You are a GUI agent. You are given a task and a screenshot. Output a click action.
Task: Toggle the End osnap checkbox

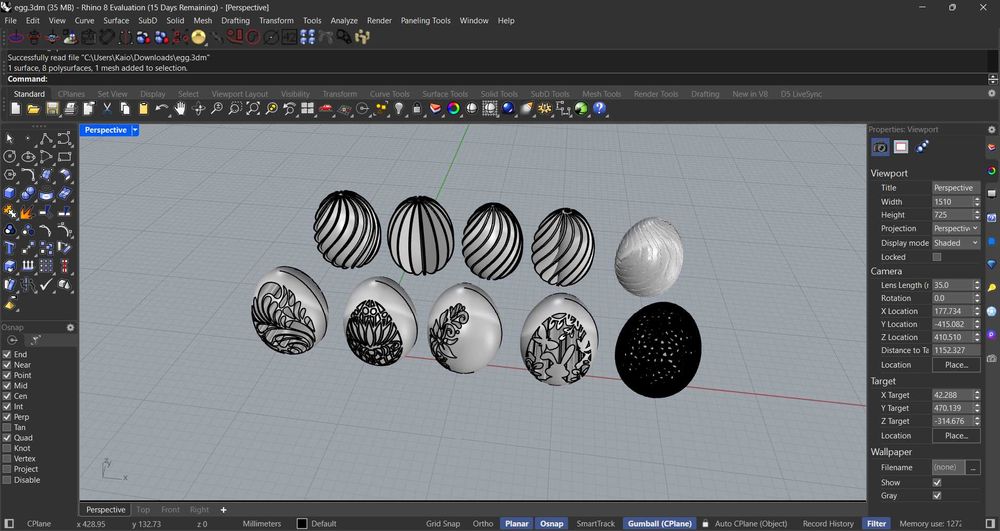7,354
